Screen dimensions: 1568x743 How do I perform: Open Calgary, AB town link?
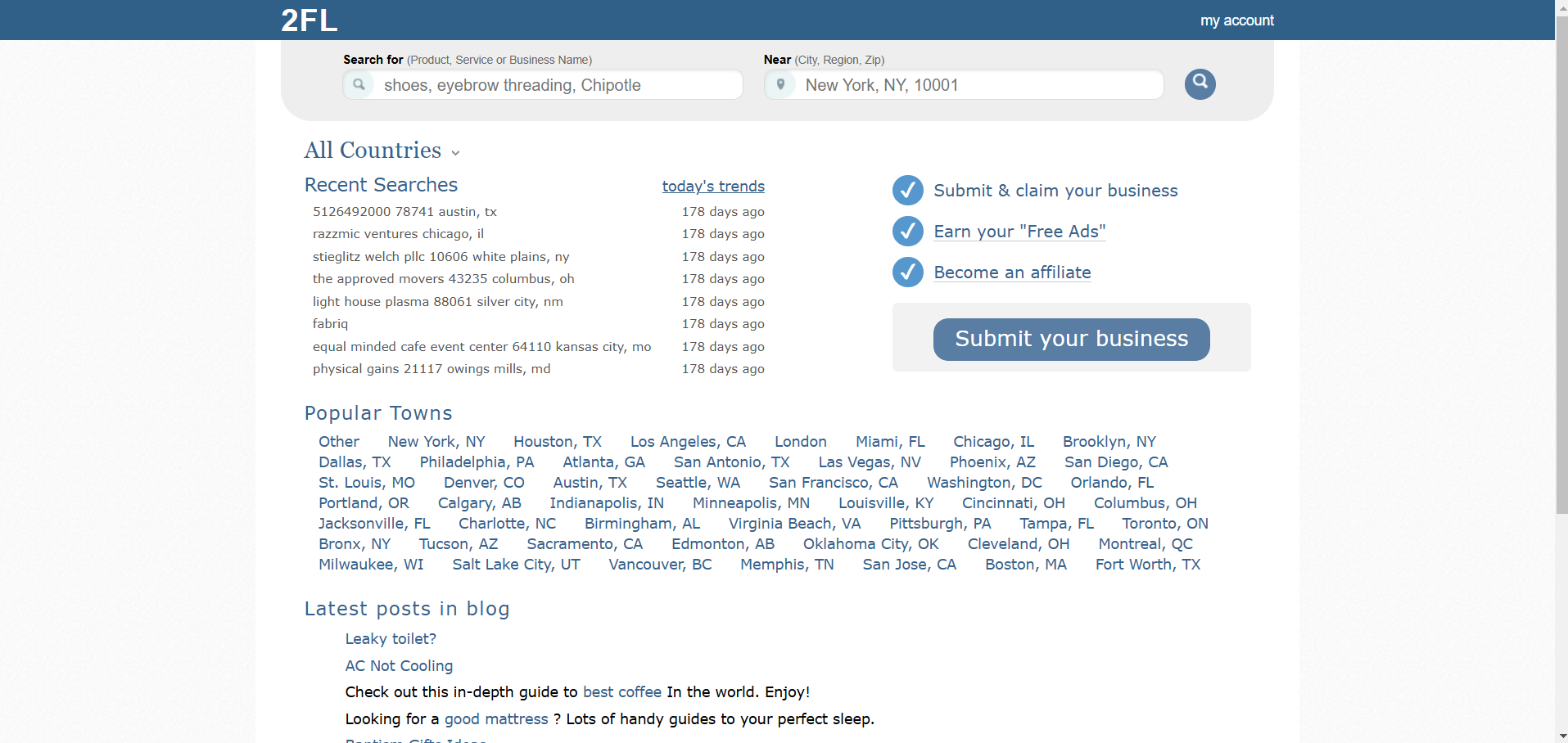click(479, 503)
